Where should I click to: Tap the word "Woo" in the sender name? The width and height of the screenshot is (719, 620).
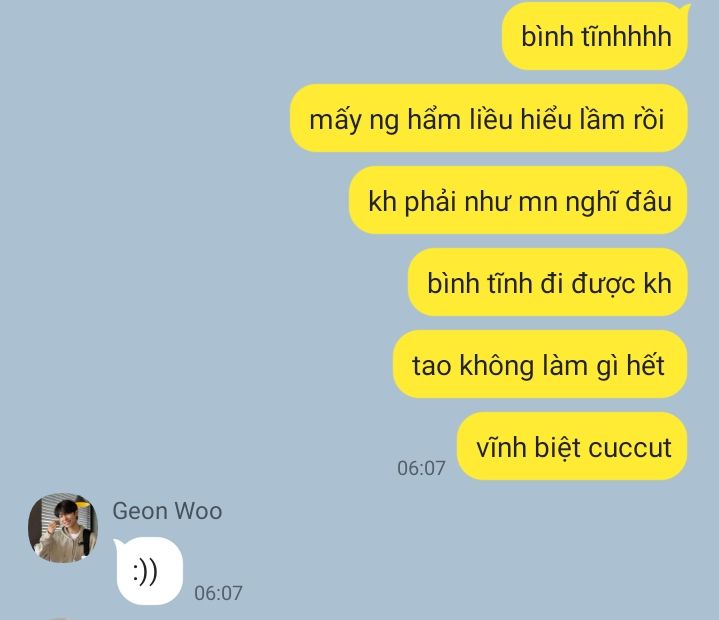point(199,511)
